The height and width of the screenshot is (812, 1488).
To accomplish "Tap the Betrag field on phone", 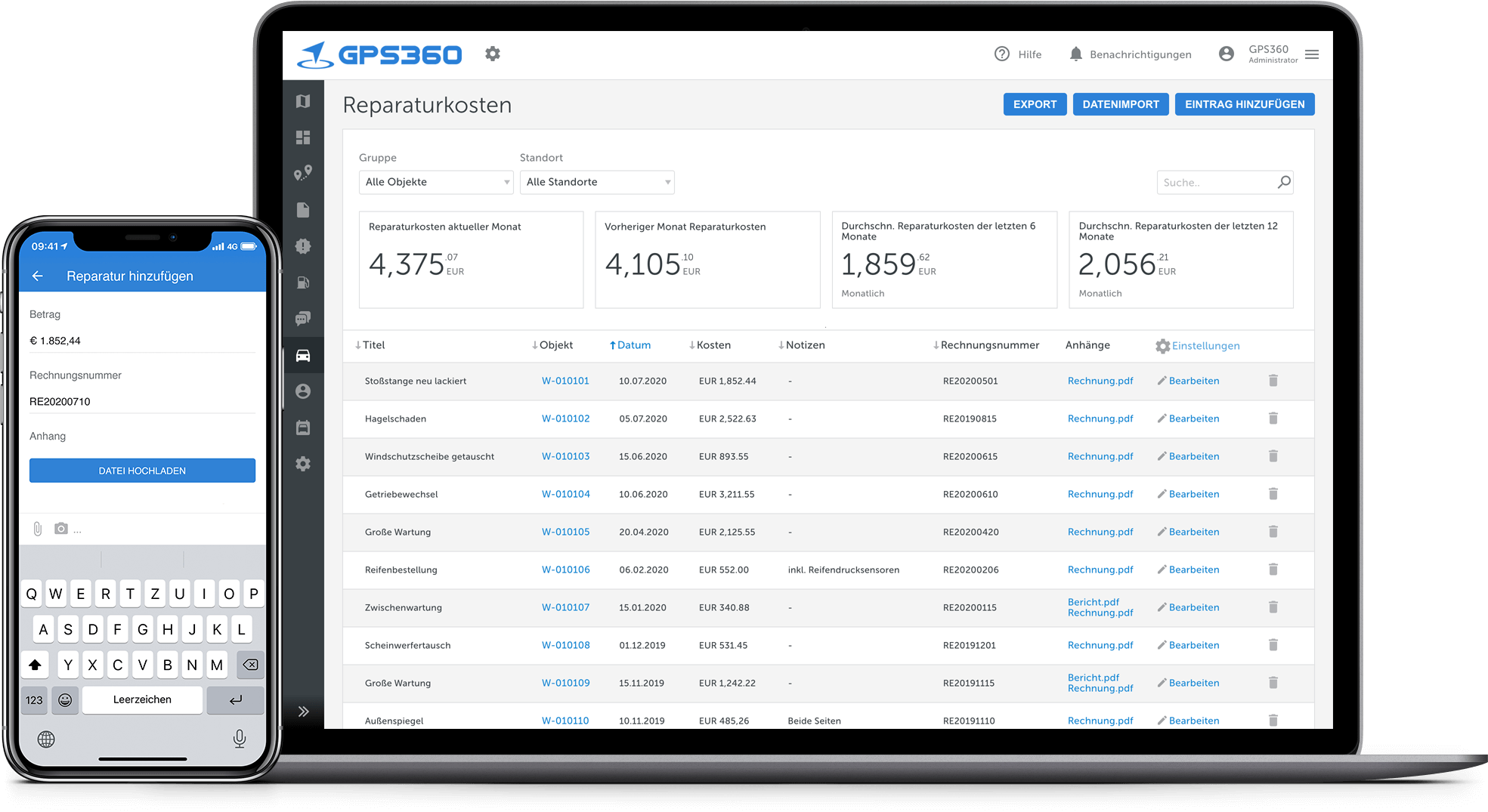I will point(142,341).
